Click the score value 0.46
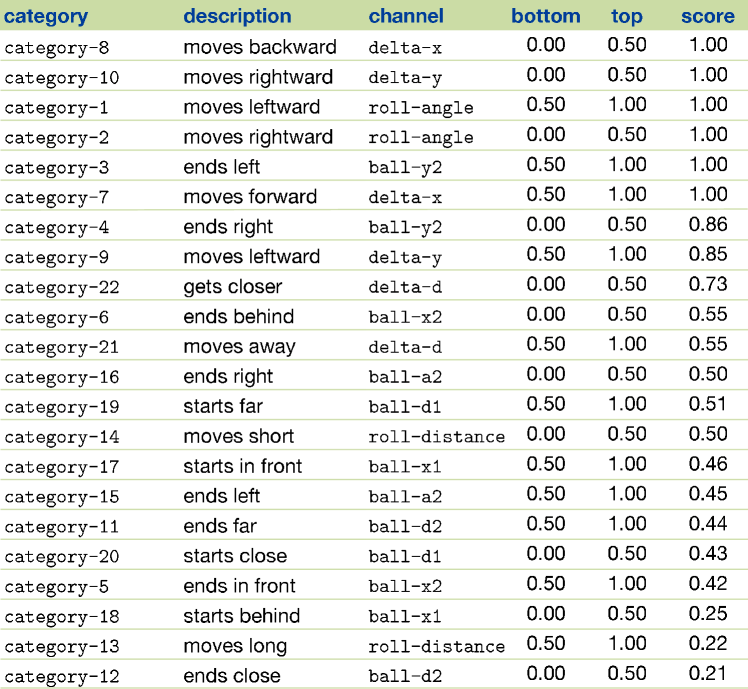The width and height of the screenshot is (748, 689). (x=708, y=464)
